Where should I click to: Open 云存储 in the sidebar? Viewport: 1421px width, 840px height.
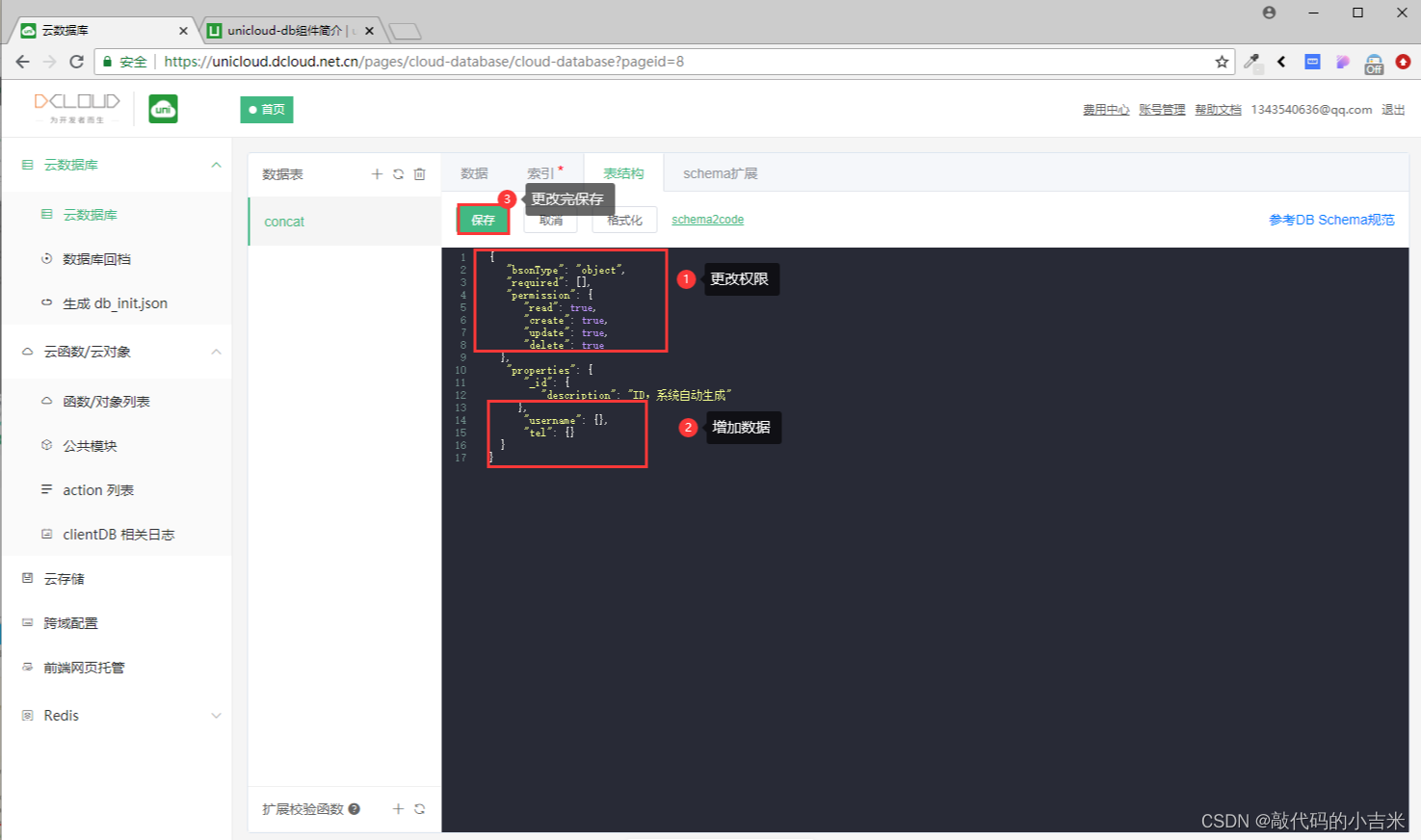116,579
